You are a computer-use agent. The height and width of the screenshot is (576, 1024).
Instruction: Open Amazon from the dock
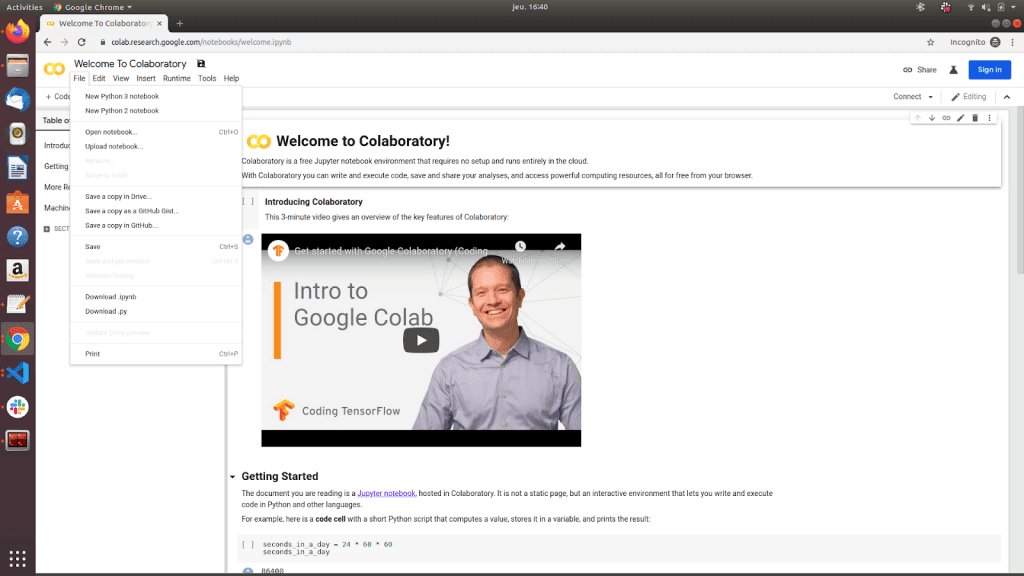tap(18, 270)
